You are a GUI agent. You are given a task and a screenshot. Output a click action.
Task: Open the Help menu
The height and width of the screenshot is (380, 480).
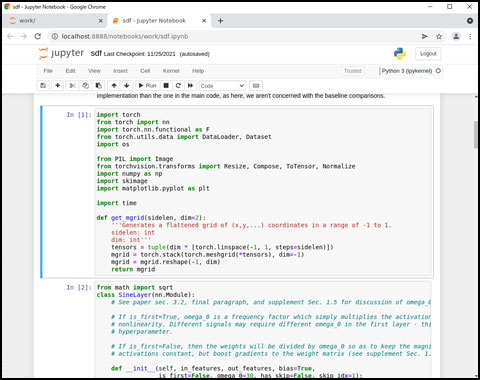pyautogui.click(x=198, y=71)
